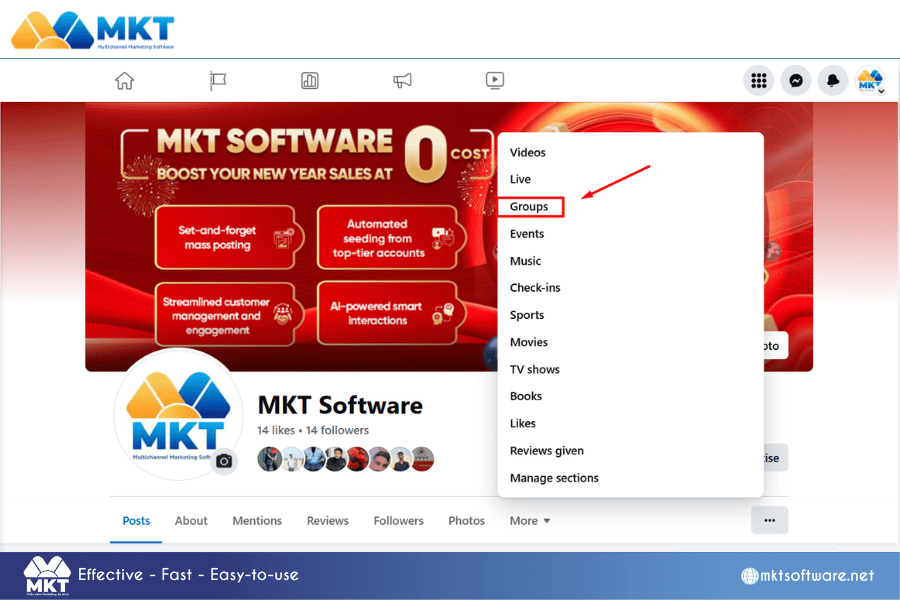Viewport: 900px width, 600px height.
Task: Open the Messenger icon
Action: 796,81
